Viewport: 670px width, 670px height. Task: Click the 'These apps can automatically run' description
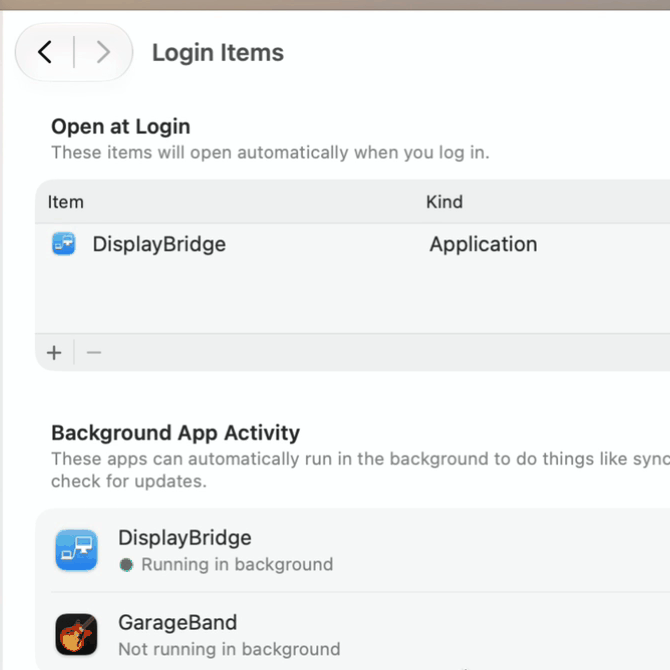click(x=360, y=470)
